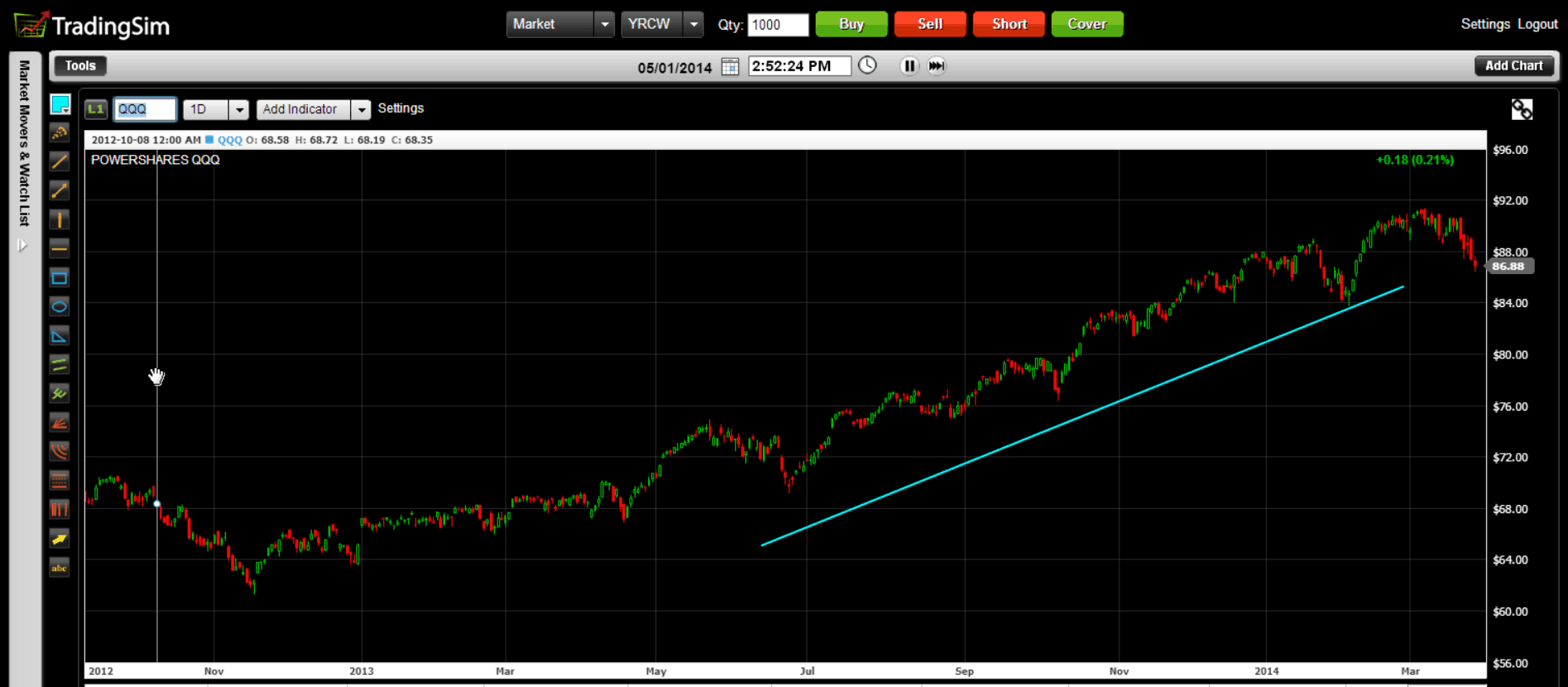Click the clock icon beside the time field

[867, 65]
